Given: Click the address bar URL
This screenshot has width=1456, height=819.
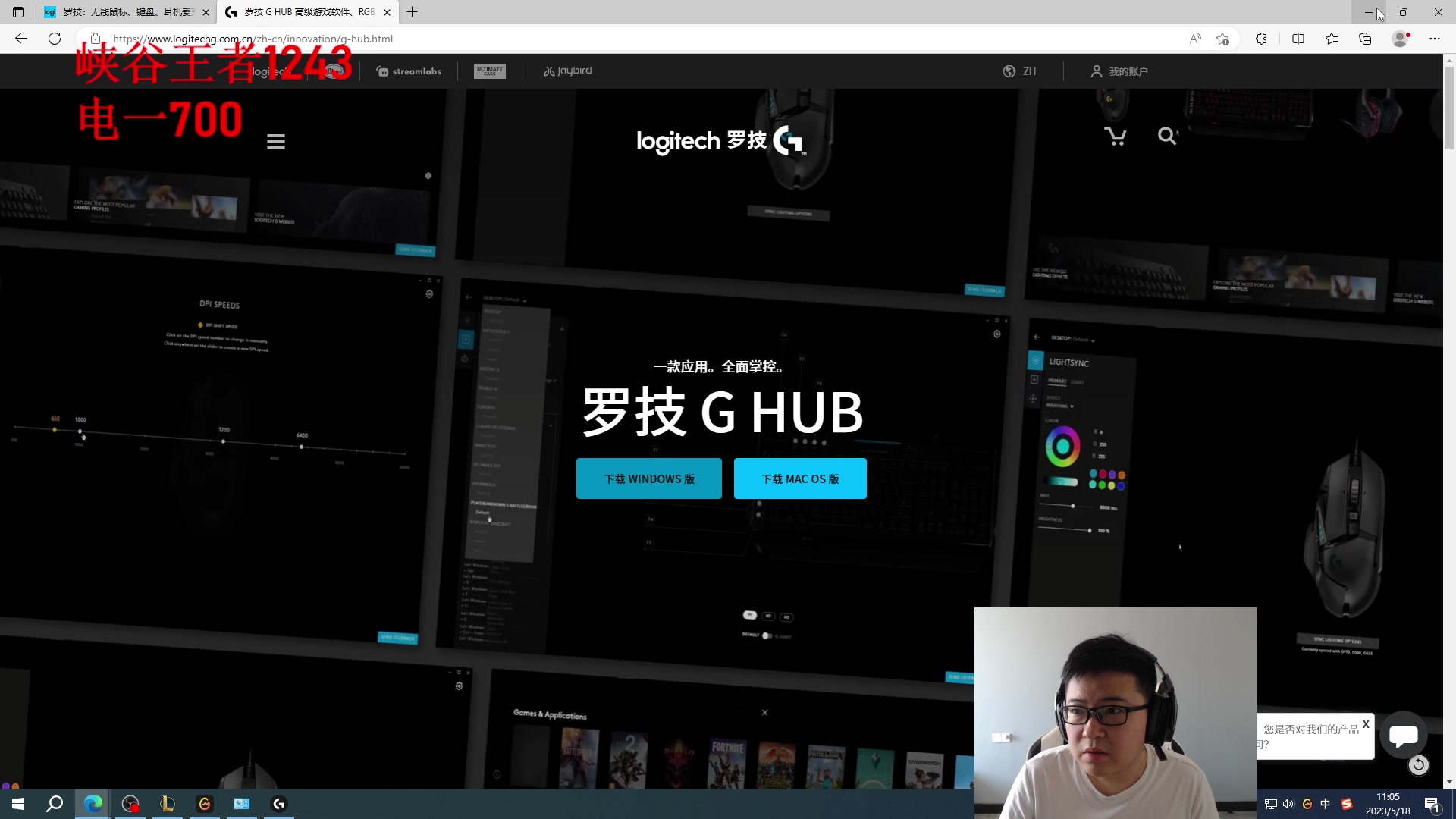Looking at the screenshot, I should coord(253,39).
